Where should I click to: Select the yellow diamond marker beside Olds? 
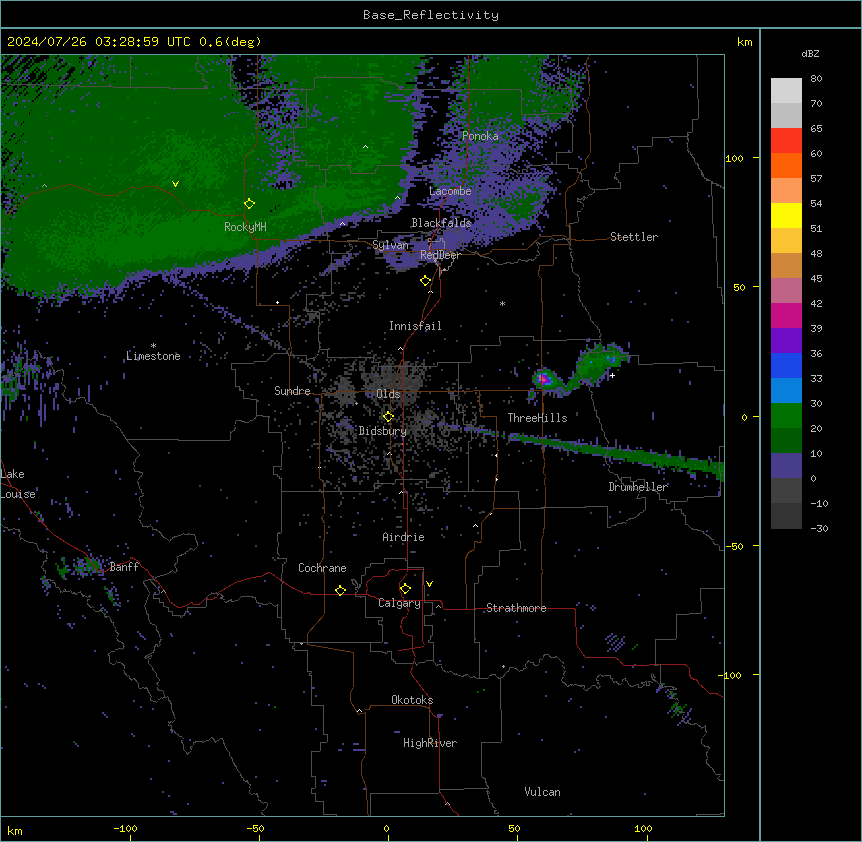coord(388,417)
